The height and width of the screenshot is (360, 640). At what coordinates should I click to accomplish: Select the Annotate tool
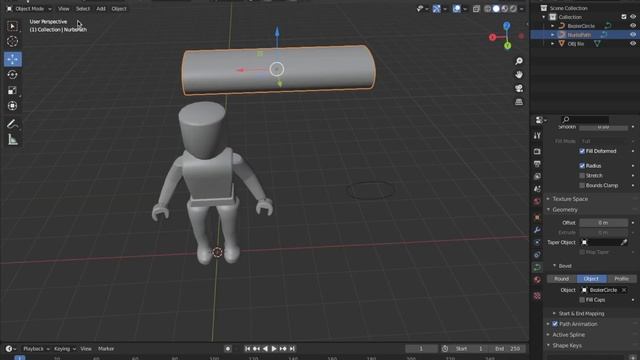point(13,124)
